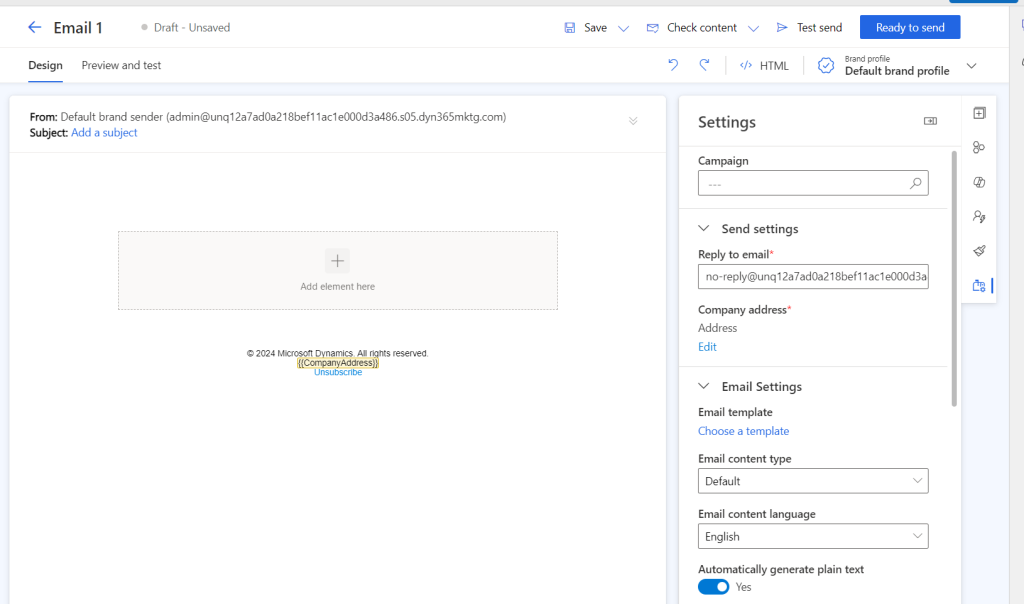Open the Email content type dropdown
The width and height of the screenshot is (1024, 604).
click(x=813, y=481)
